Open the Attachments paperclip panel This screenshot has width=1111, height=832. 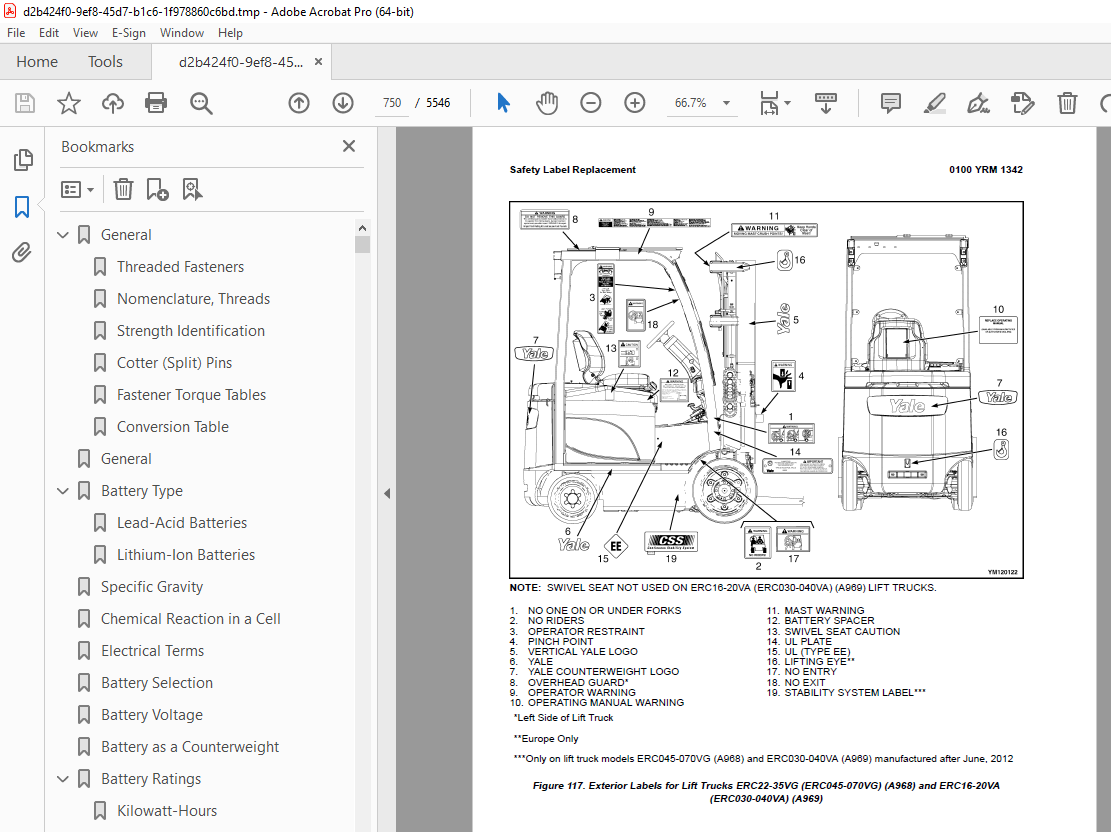tap(22, 252)
